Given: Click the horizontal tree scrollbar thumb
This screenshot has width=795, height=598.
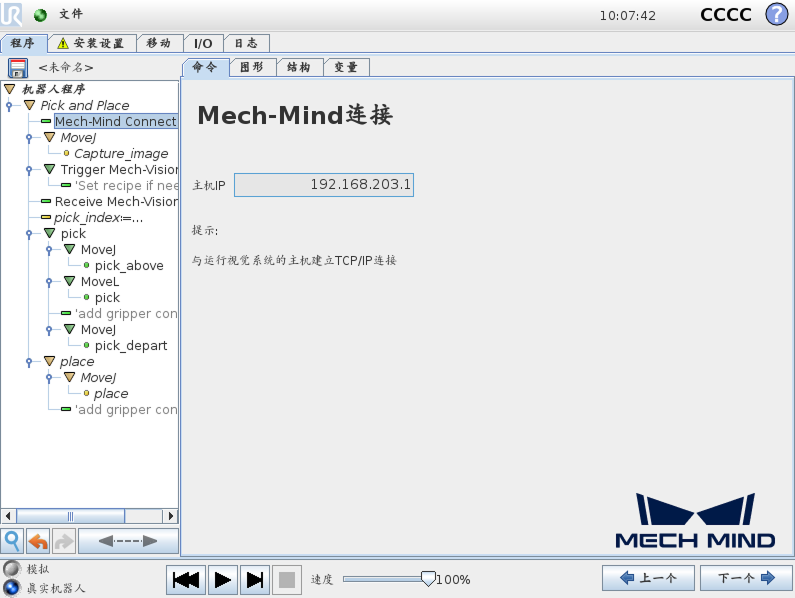Looking at the screenshot, I should click(70, 516).
